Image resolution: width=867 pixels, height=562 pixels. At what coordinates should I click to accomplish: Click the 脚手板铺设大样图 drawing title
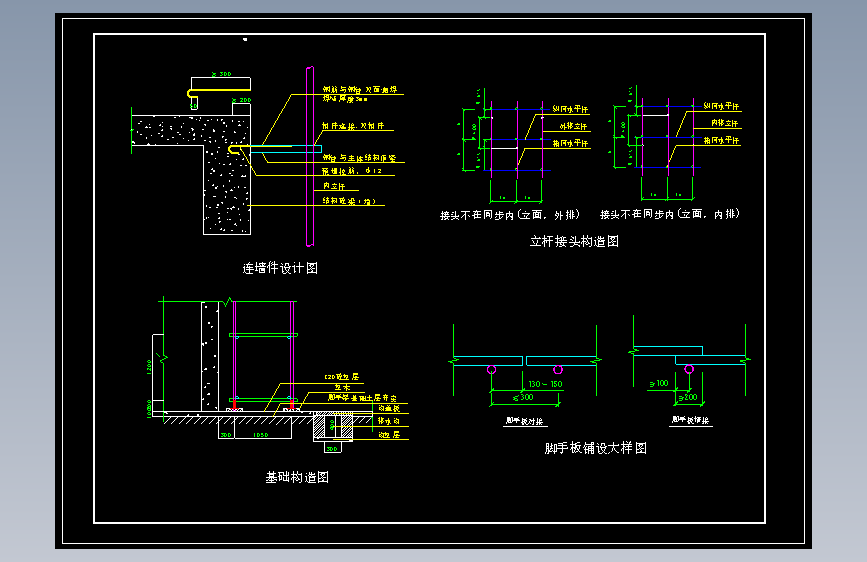pyautogui.click(x=596, y=448)
